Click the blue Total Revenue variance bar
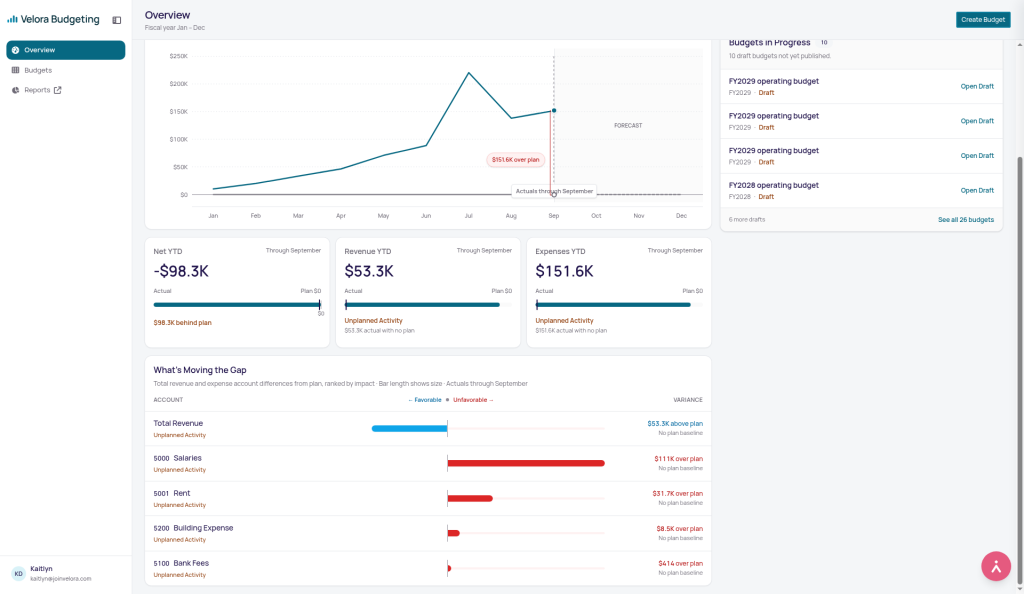The image size is (1024, 594). pyautogui.click(x=409, y=429)
